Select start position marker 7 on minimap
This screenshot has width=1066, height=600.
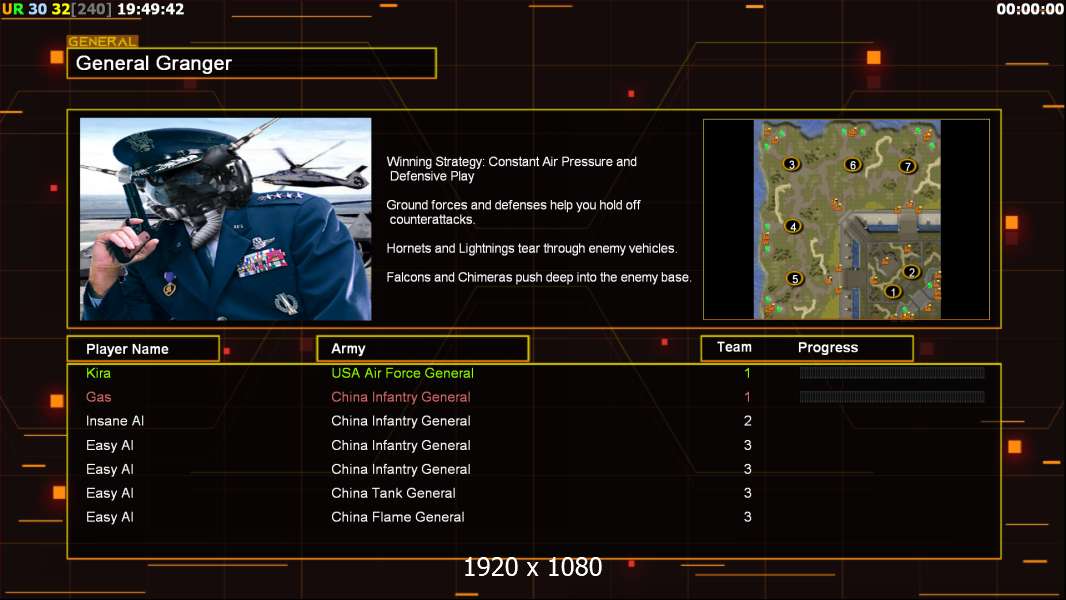(907, 166)
